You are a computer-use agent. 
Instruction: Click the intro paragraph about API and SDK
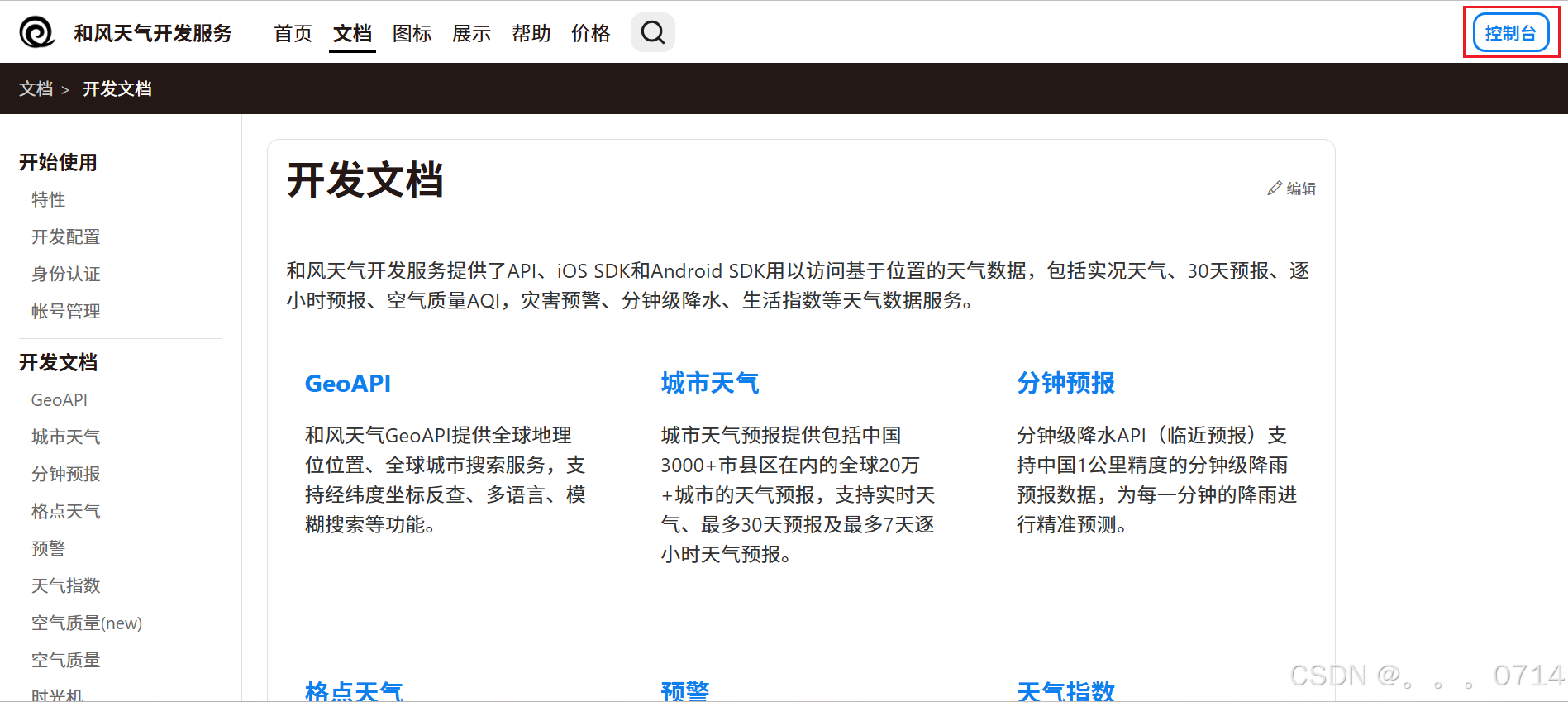pos(798,285)
